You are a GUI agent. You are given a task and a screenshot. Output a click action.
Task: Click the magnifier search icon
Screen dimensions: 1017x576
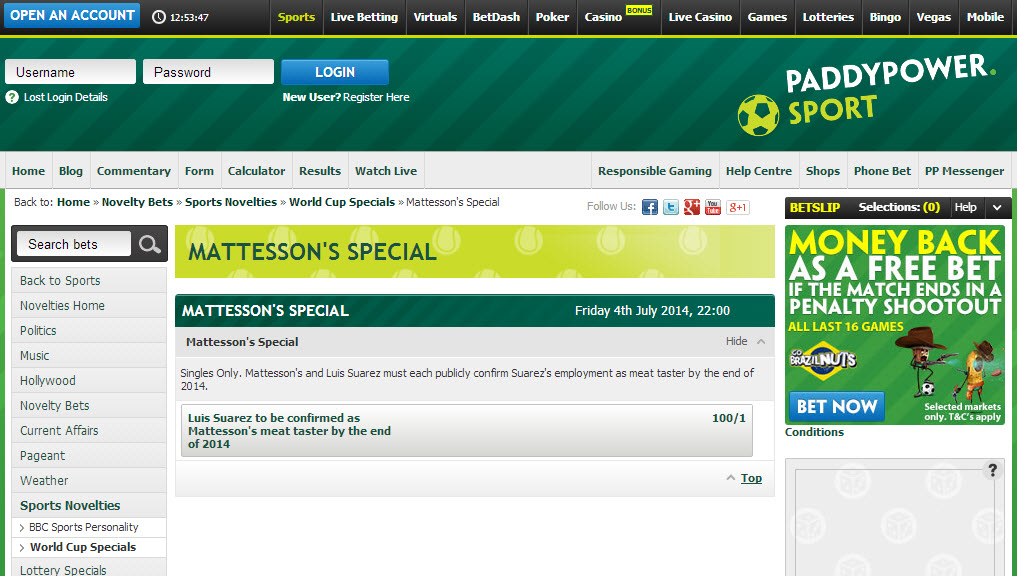pos(149,244)
